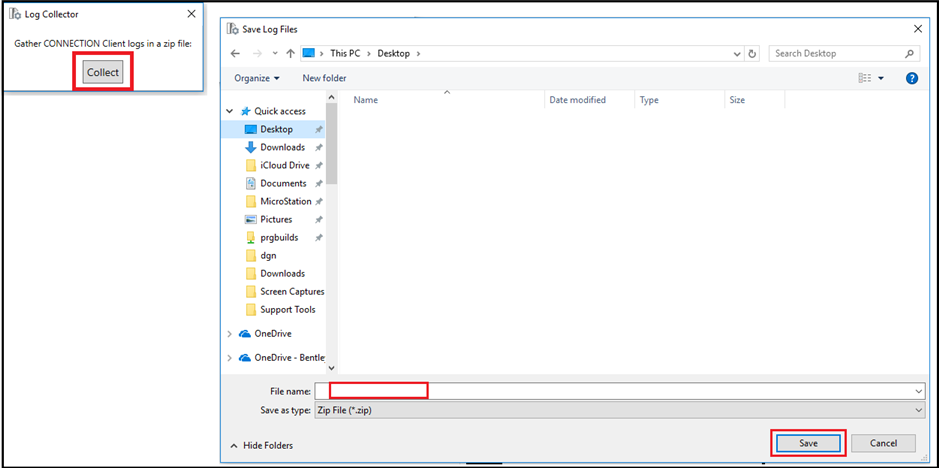Click navigation pane scroll up arrow
The height and width of the screenshot is (468, 939).
[332, 97]
